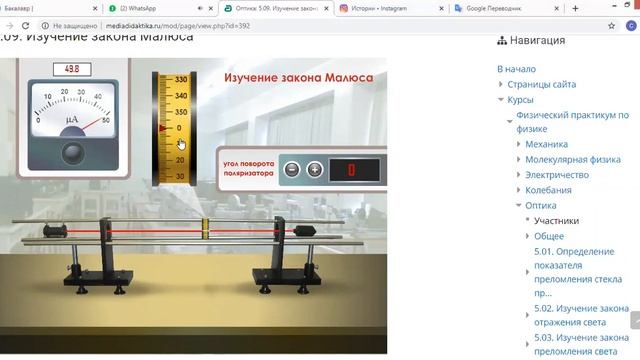Viewport: 640px width, 360px height.
Task: Collapse Физический практикум по физике arrow
Action: click(509, 121)
